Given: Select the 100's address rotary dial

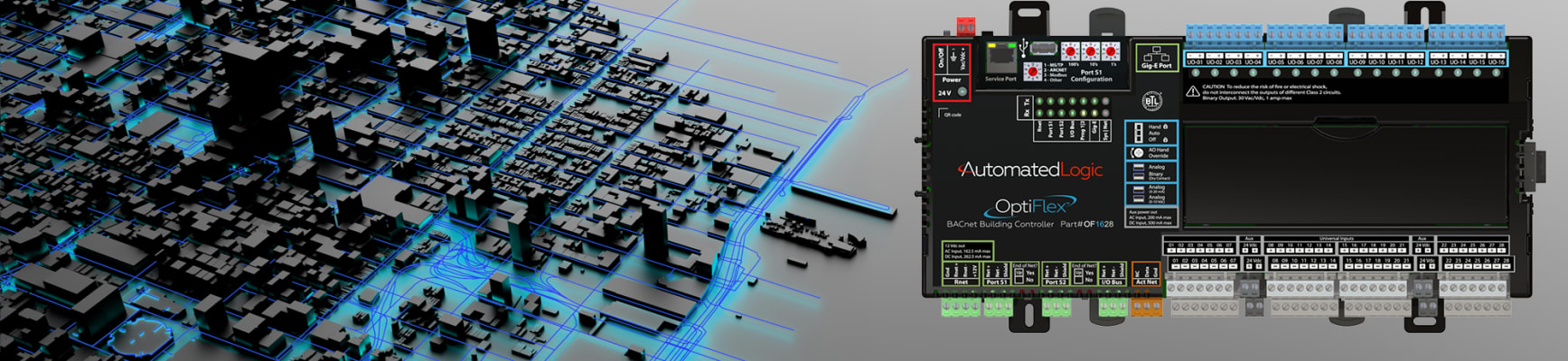Looking at the screenshot, I should coord(1069,51).
